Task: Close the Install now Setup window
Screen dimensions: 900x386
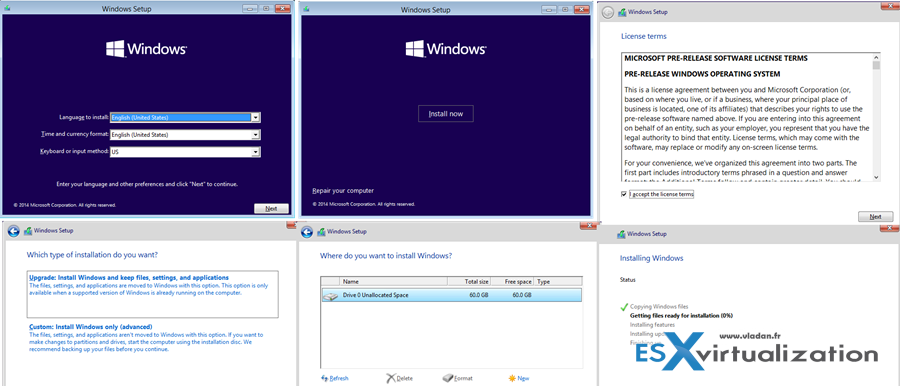Action: point(581,9)
